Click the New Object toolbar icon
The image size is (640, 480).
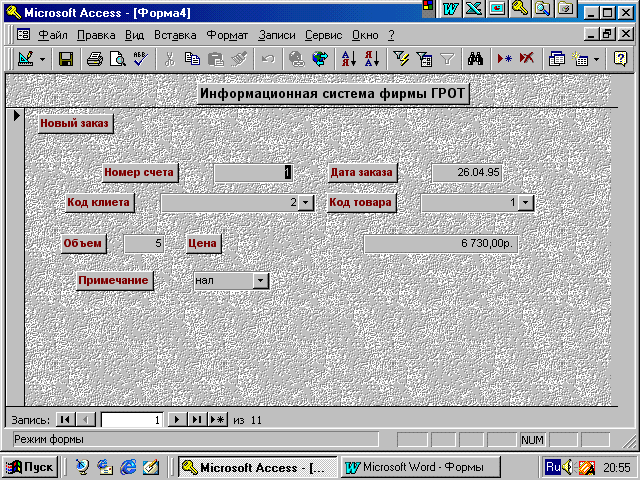[580, 60]
